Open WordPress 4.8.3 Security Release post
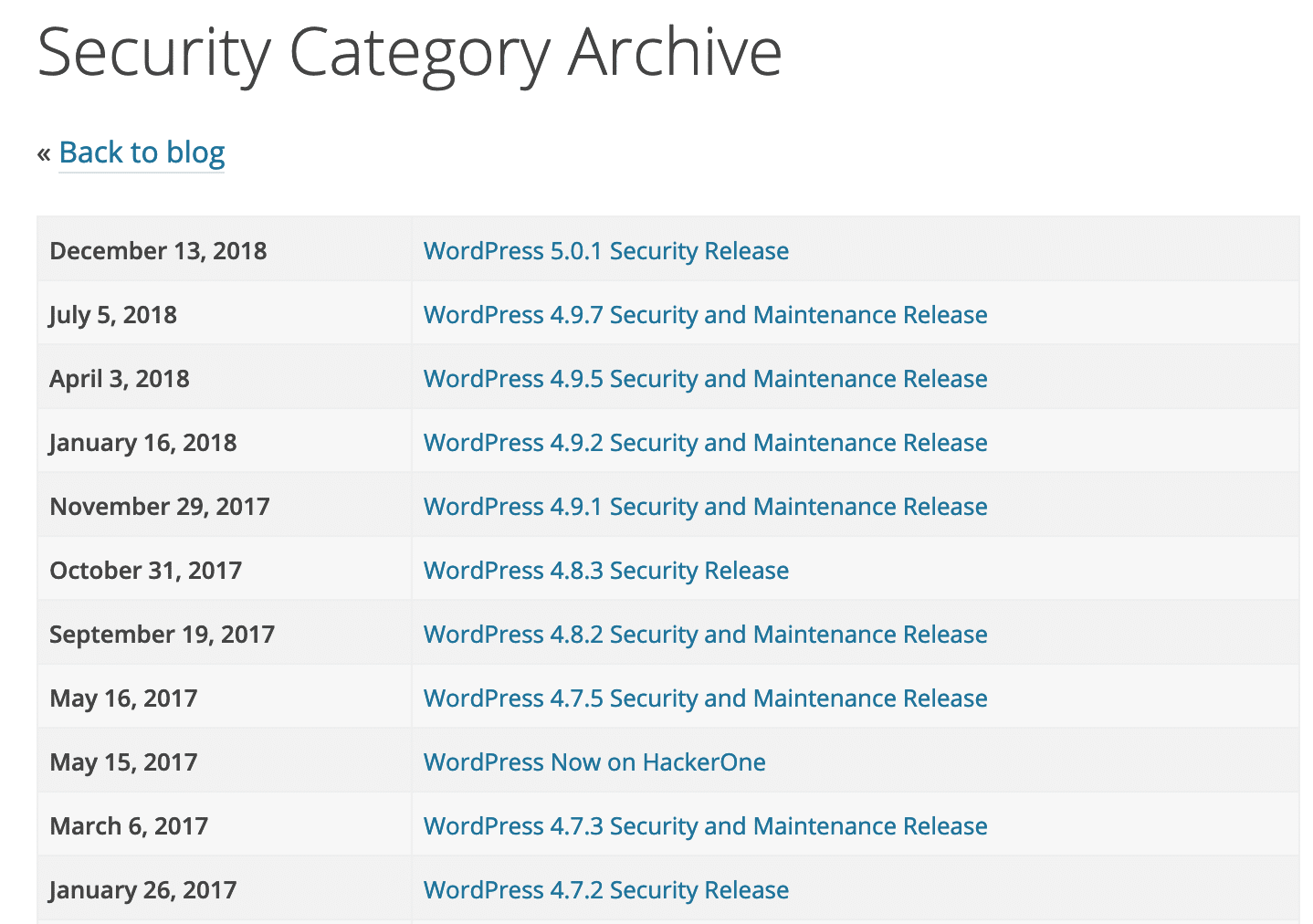Screen dimensions: 1313x924 click(x=605, y=570)
